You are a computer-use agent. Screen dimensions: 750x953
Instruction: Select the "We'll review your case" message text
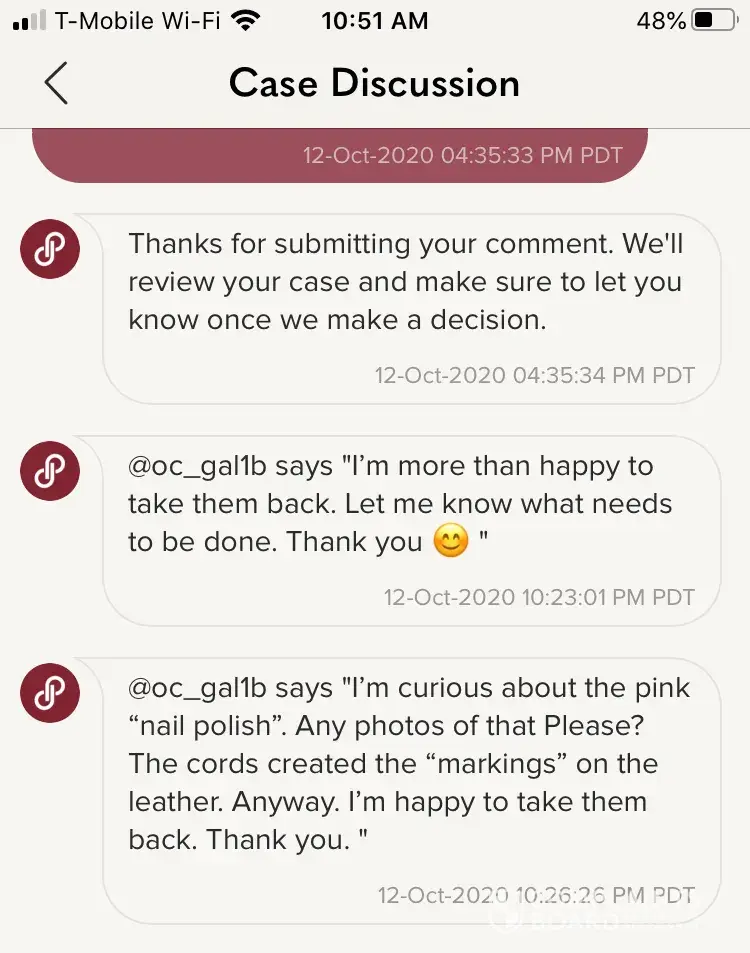click(404, 281)
